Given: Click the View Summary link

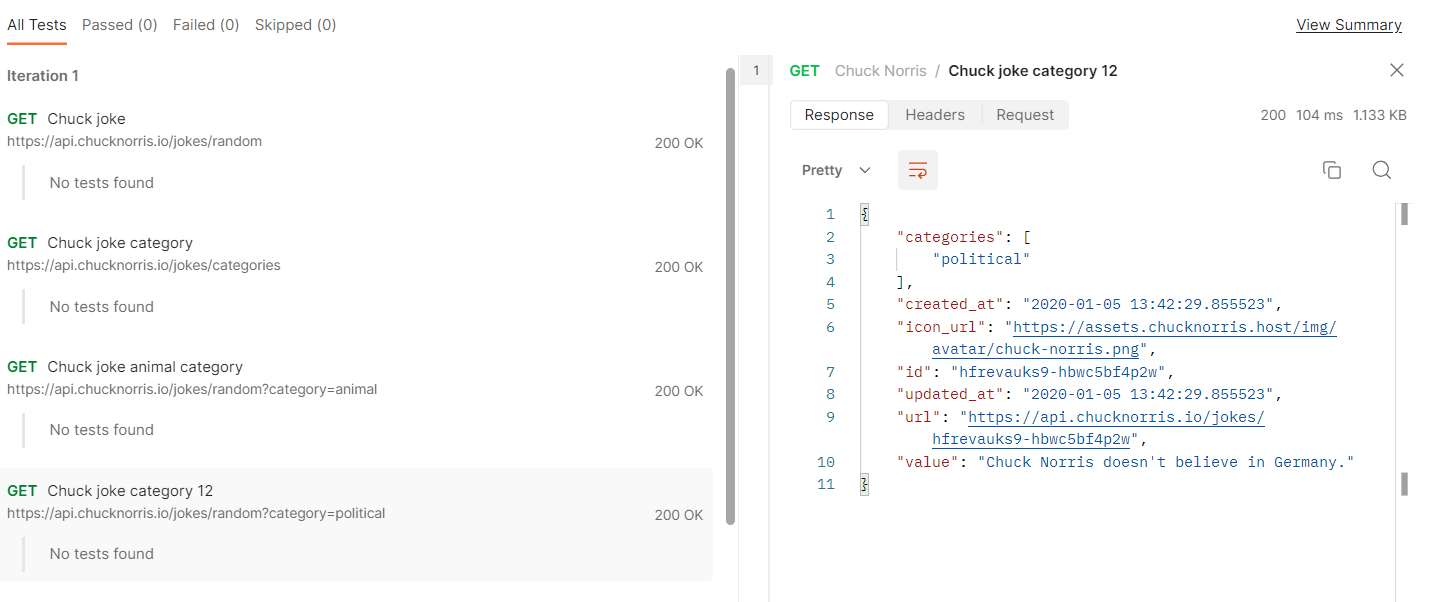Looking at the screenshot, I should [1349, 25].
